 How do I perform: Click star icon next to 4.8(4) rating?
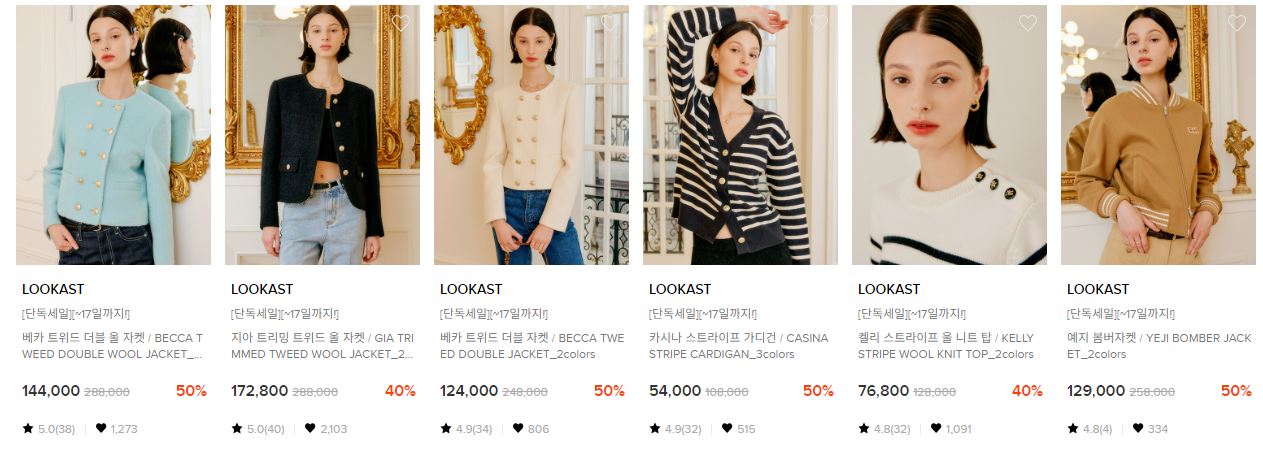tap(1073, 429)
